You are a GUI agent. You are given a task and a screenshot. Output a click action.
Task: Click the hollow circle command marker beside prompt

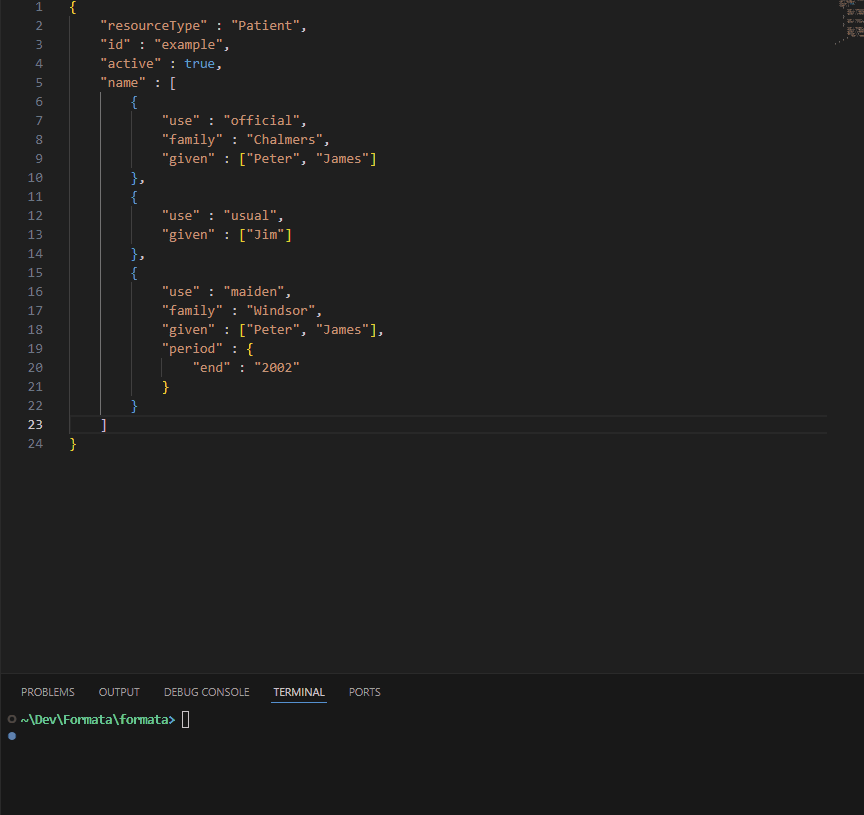(x=12, y=719)
